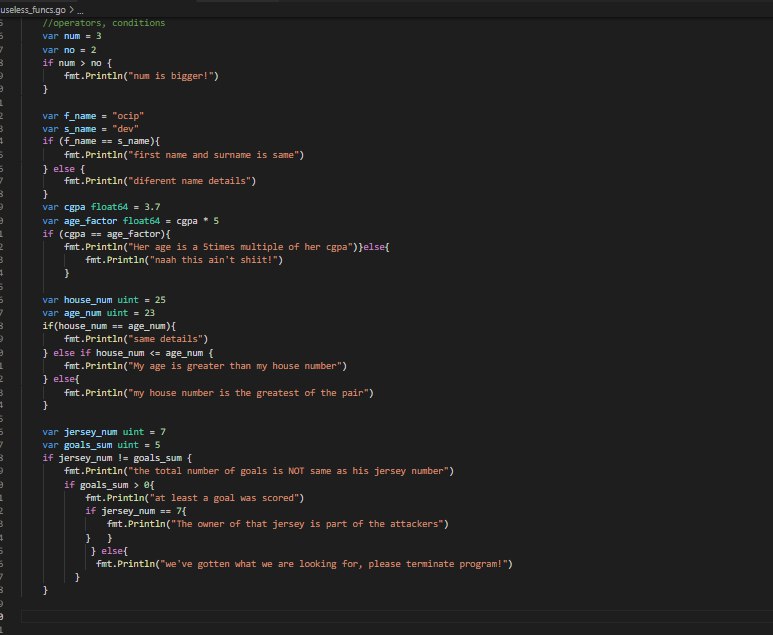Click the breadcrumb ellipsis after useless_funcs.go

click(x=80, y=10)
